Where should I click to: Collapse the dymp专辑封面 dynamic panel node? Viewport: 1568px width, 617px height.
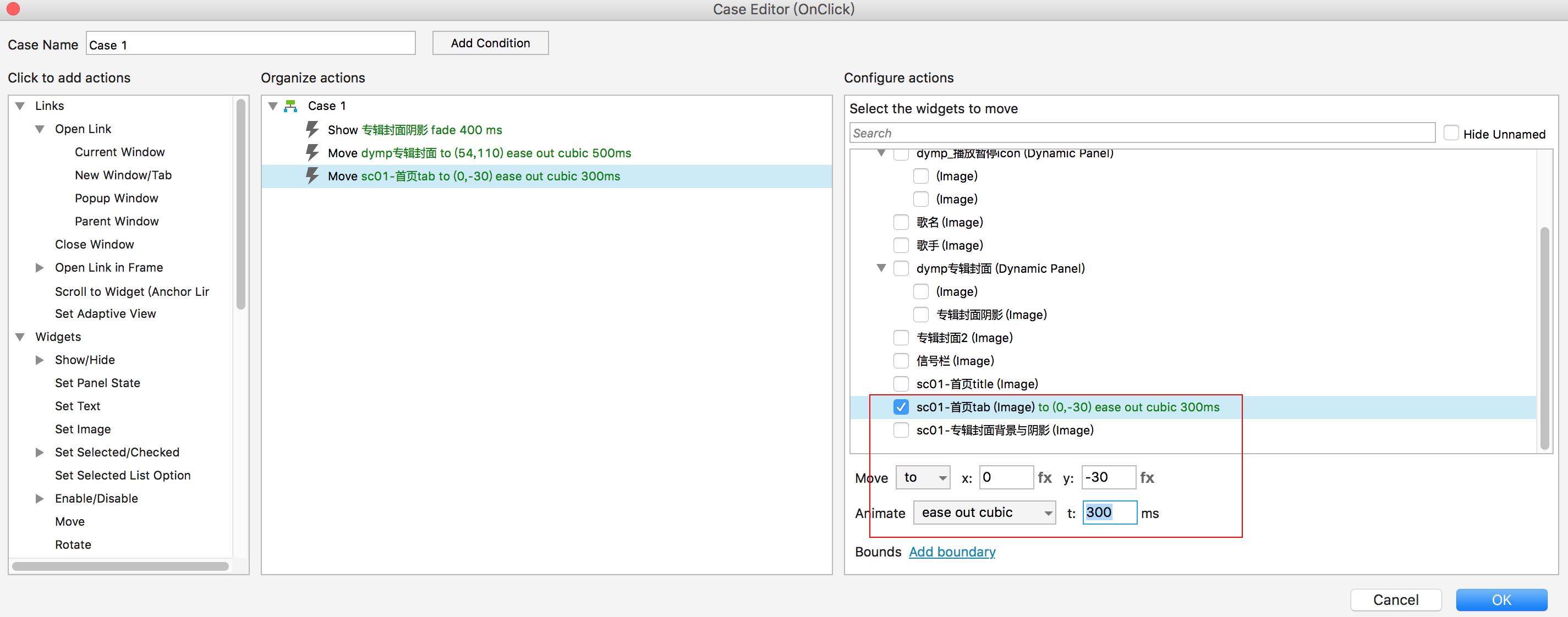click(881, 268)
